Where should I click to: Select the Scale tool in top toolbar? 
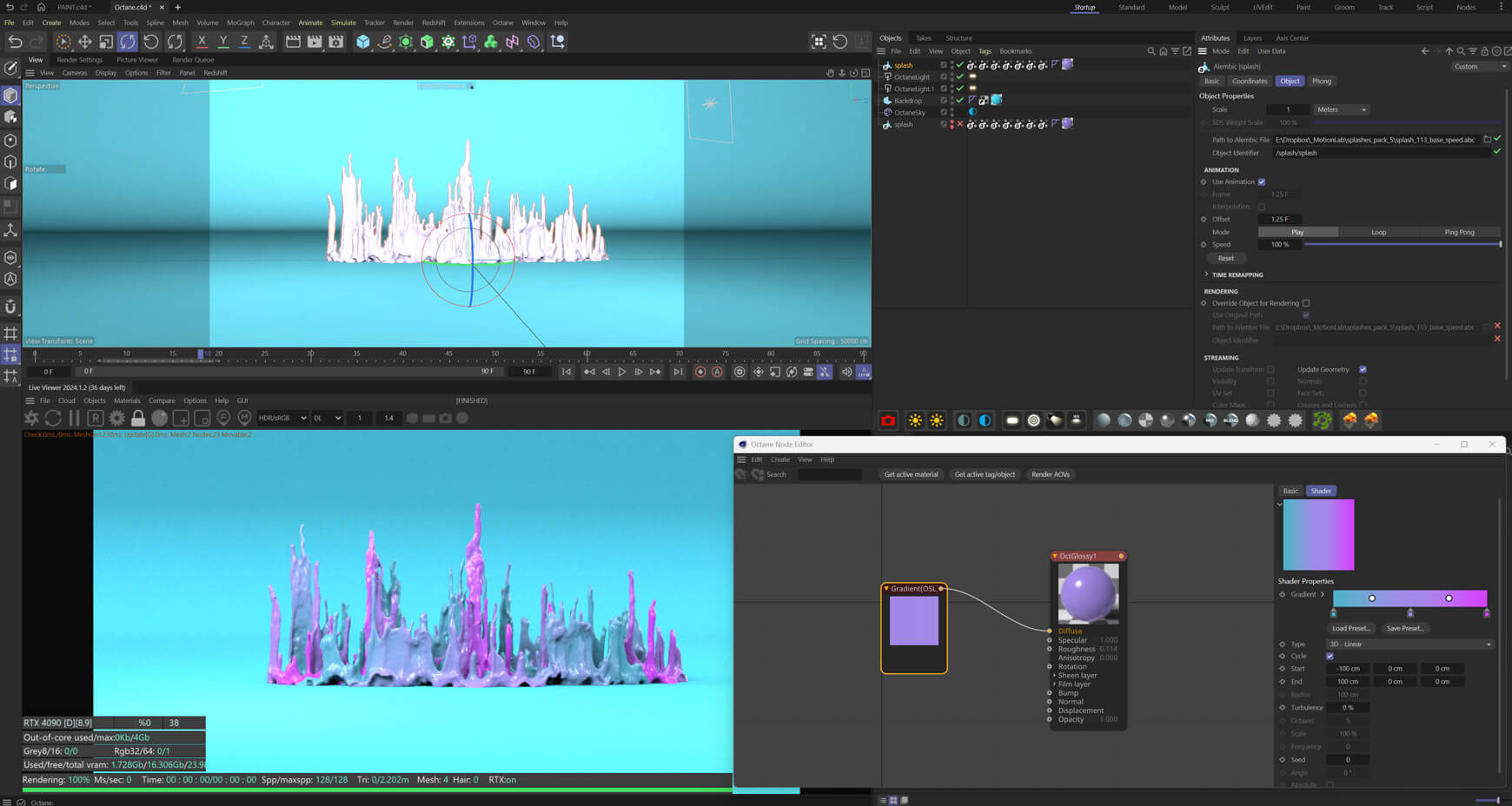106,42
